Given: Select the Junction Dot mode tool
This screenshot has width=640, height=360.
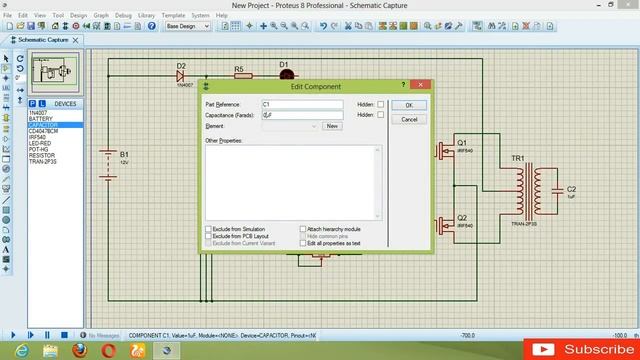Looking at the screenshot, I should (x=6, y=78).
